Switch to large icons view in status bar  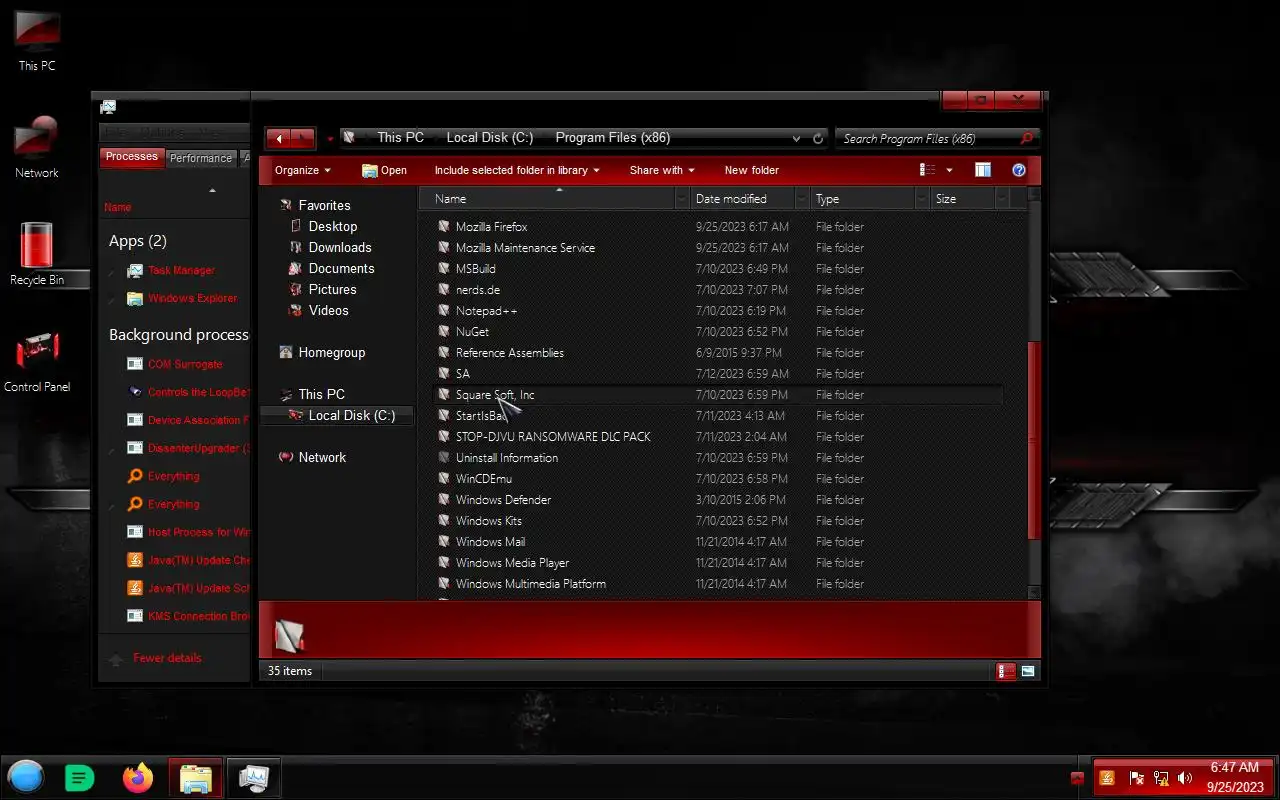tap(1028, 671)
